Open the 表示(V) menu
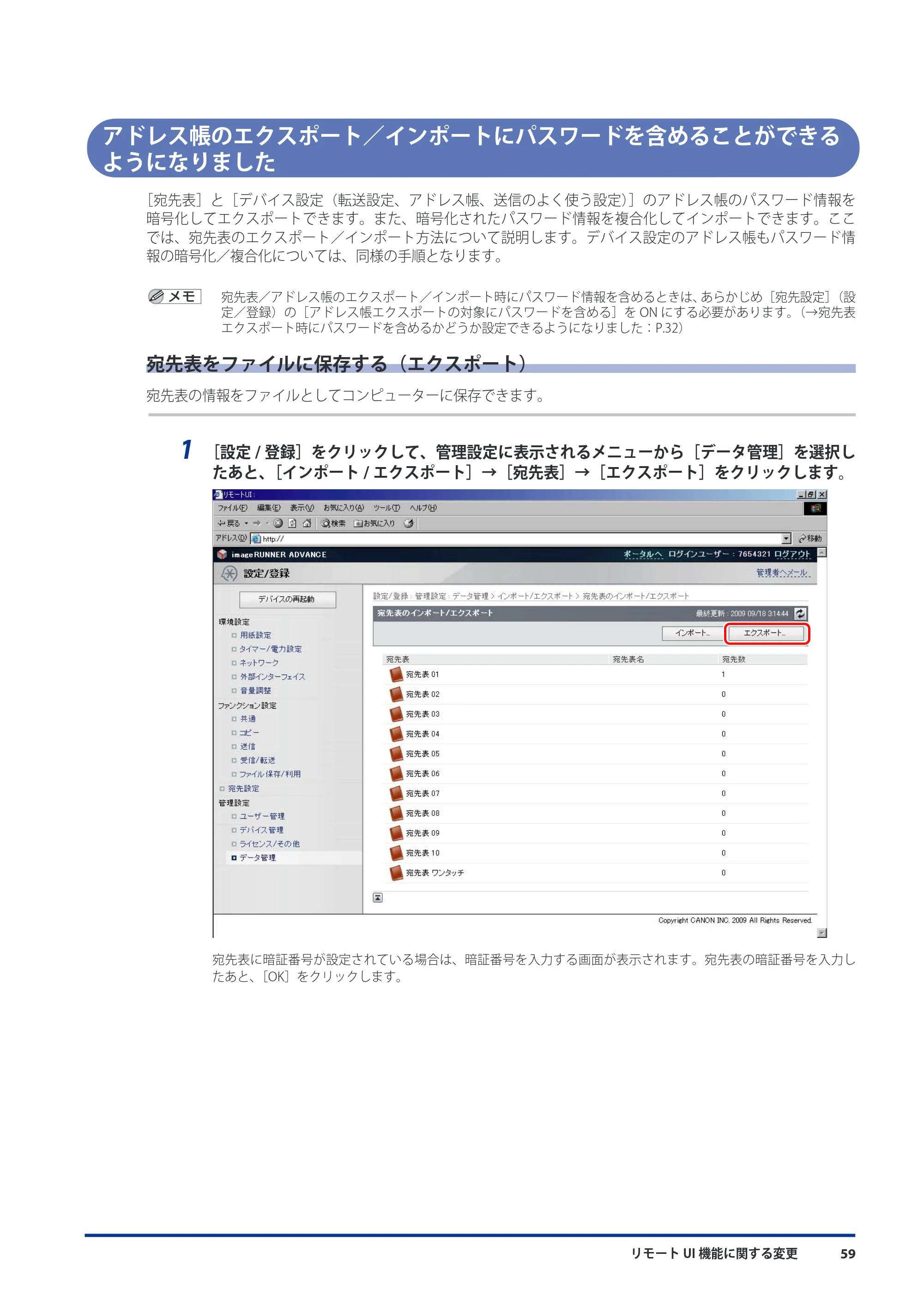924x1307 pixels. tap(302, 508)
